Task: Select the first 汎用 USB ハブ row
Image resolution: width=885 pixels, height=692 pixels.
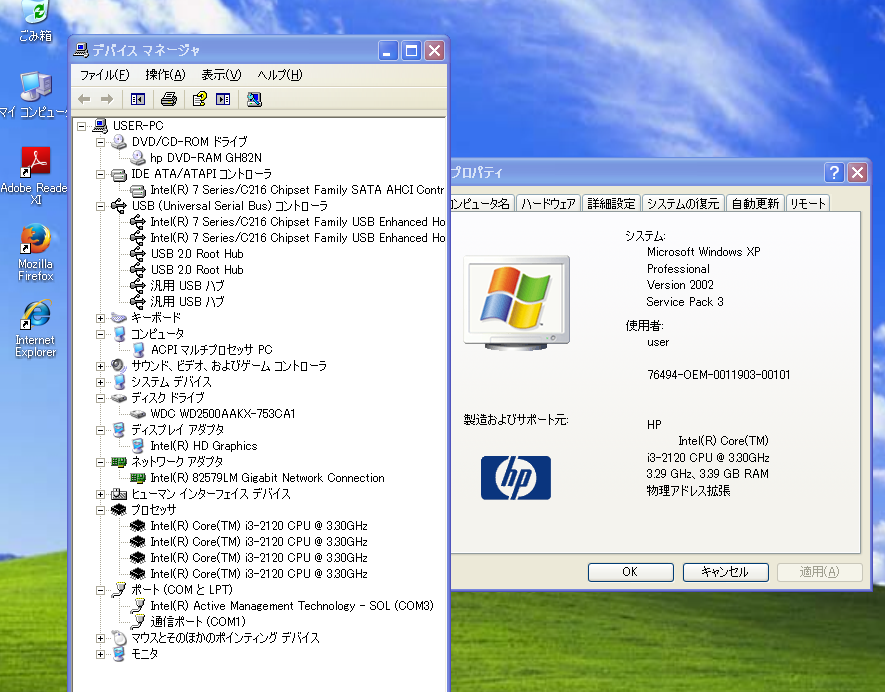Action: coord(187,286)
